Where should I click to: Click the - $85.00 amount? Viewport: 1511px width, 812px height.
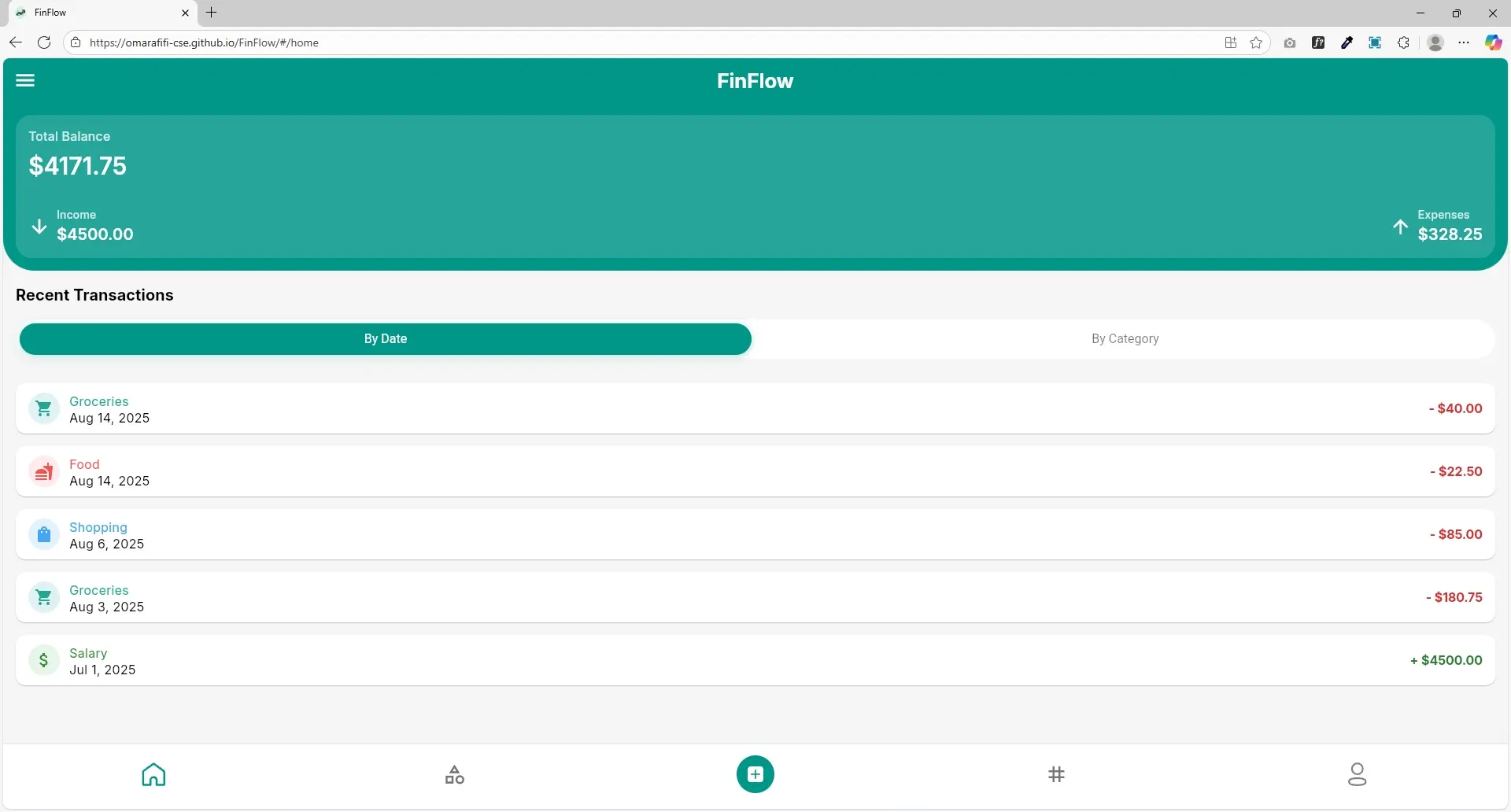coord(1456,534)
